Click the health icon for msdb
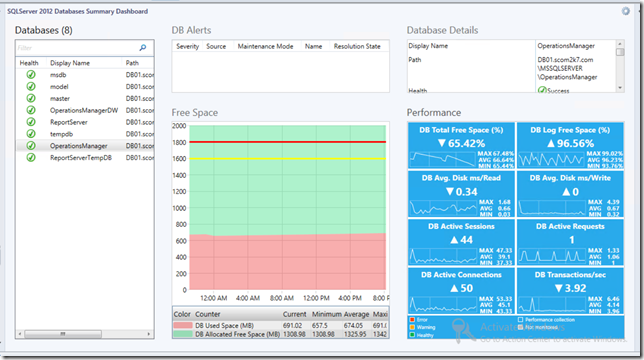644x360 pixels. (x=31, y=75)
